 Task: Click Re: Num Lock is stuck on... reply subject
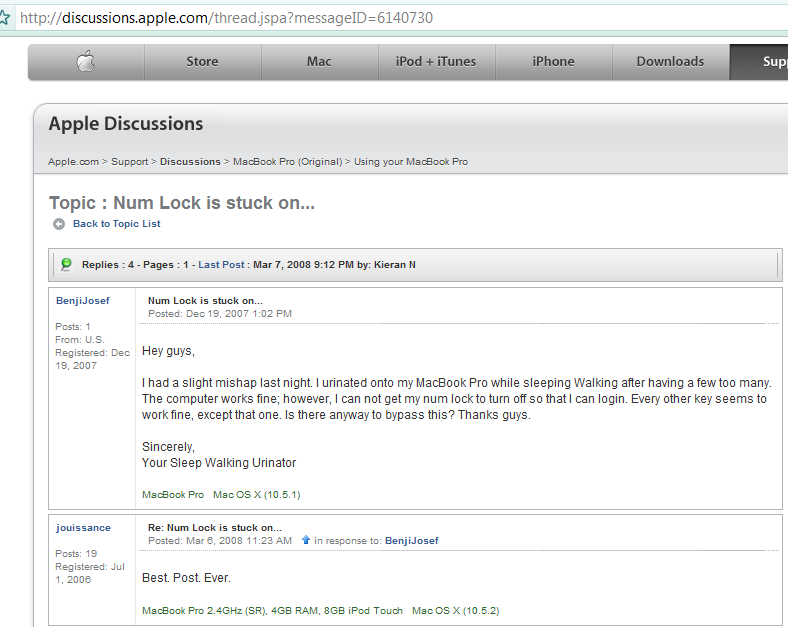pos(215,528)
